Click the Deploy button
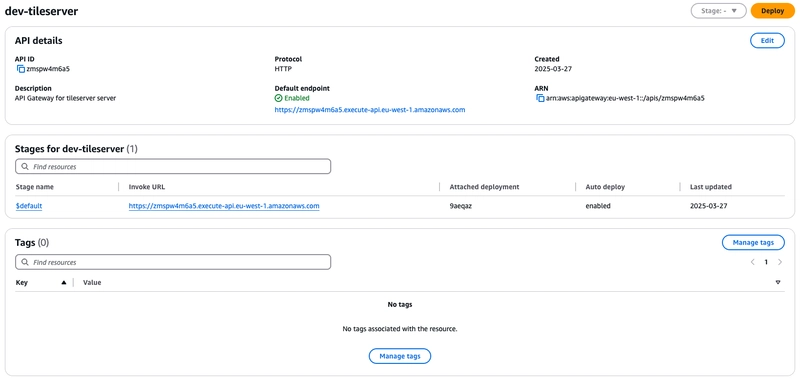The image size is (800, 379). 773,11
